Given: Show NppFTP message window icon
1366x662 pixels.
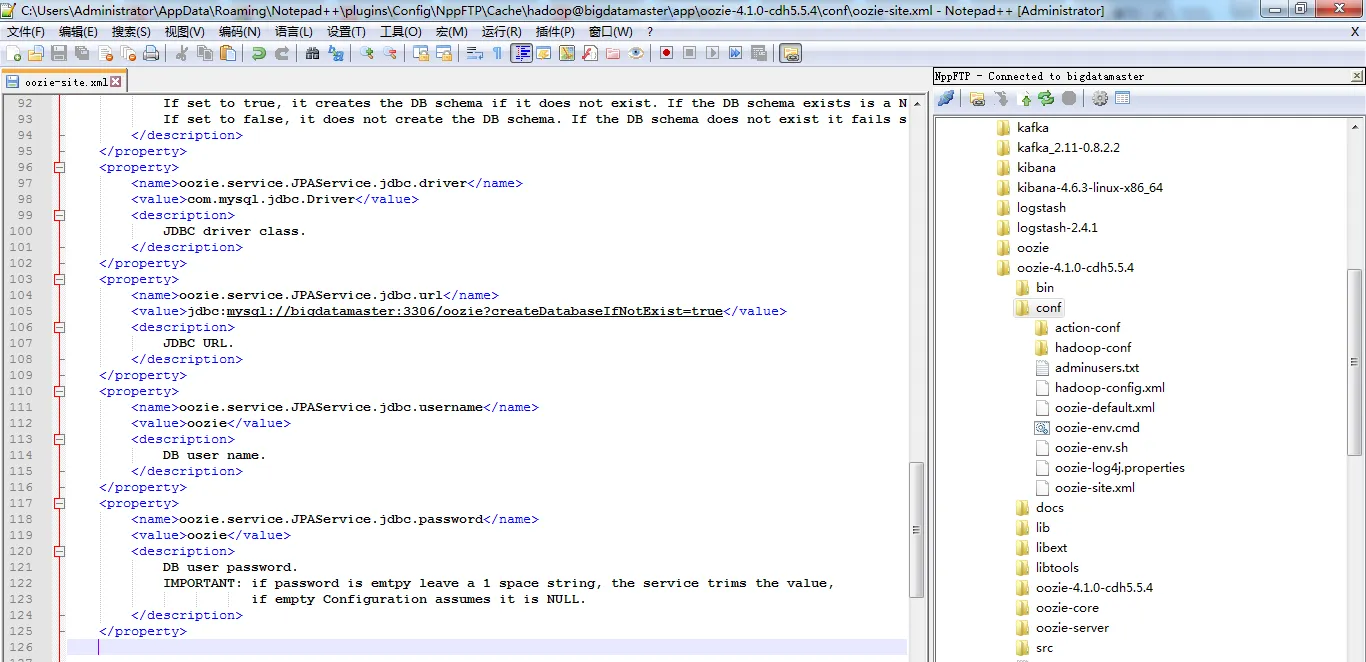Looking at the screenshot, I should 1123,98.
